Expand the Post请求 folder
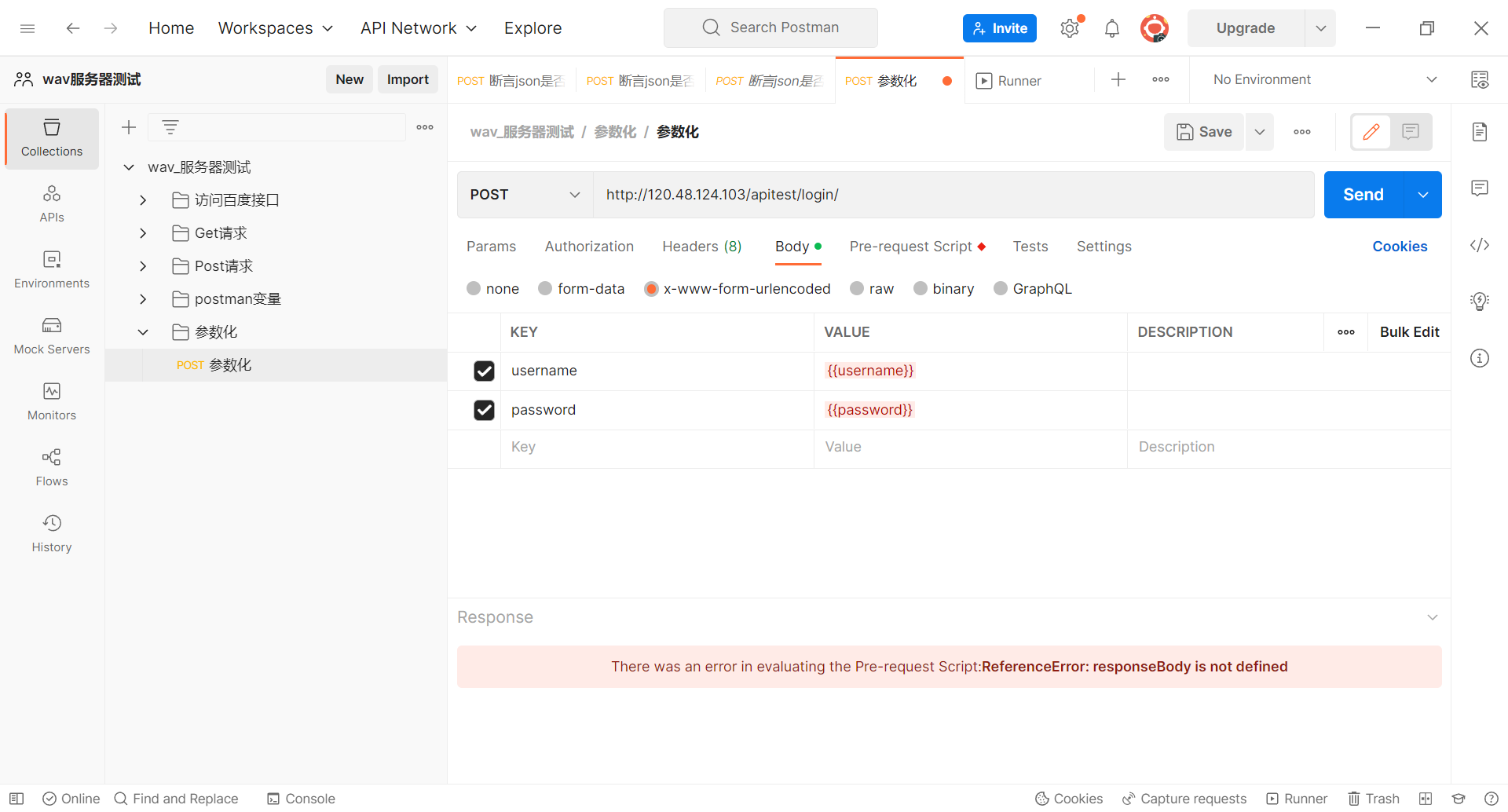The height and width of the screenshot is (812, 1508). (143, 266)
